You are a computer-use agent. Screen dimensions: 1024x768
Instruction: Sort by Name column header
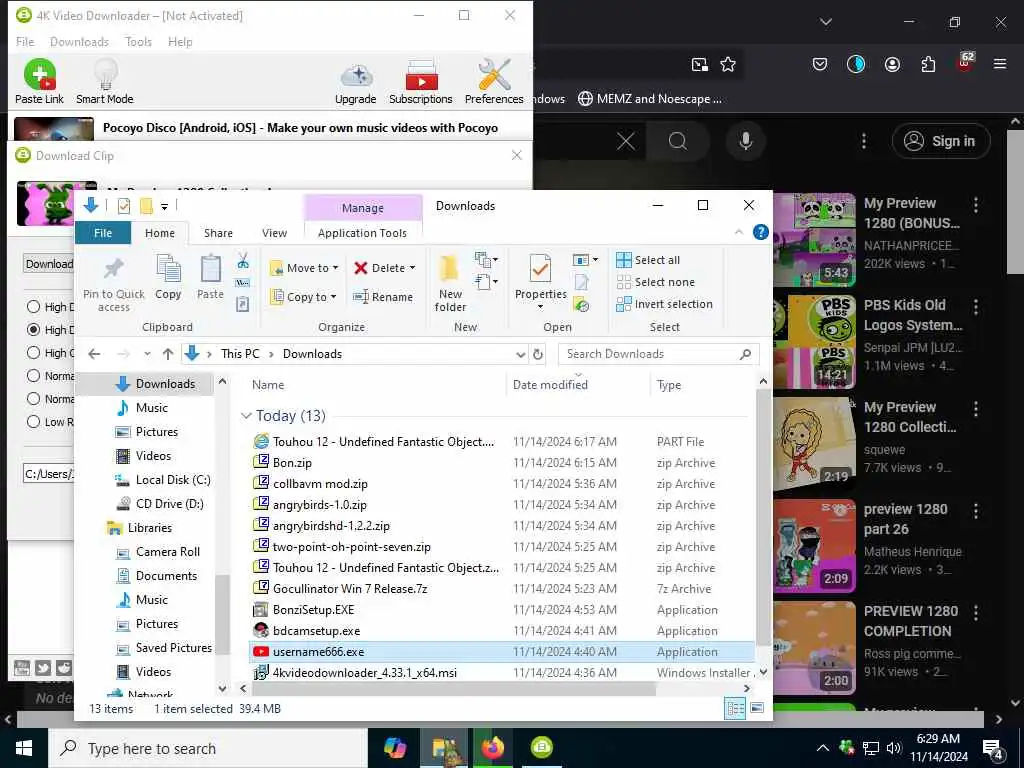[x=268, y=385]
